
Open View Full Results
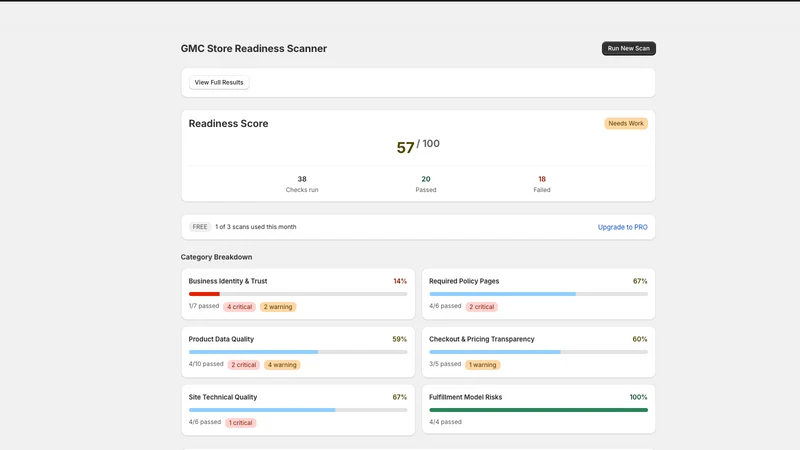[x=219, y=82]
